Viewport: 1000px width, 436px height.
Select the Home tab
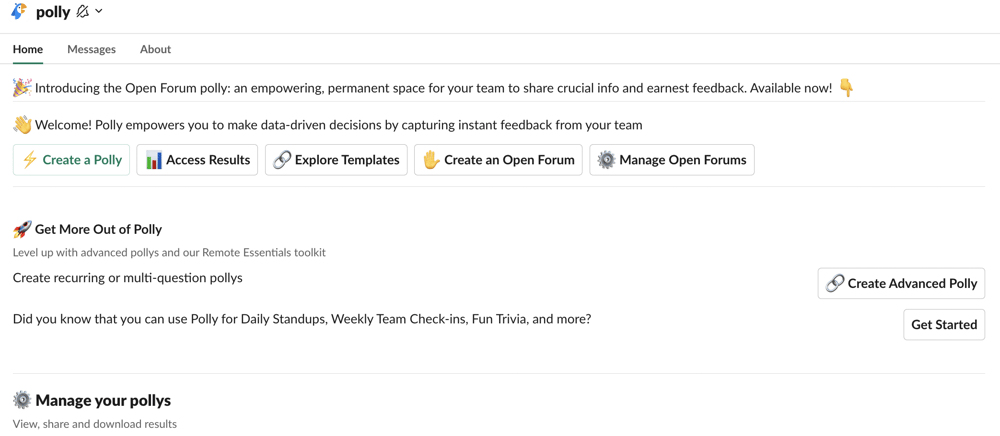28,49
